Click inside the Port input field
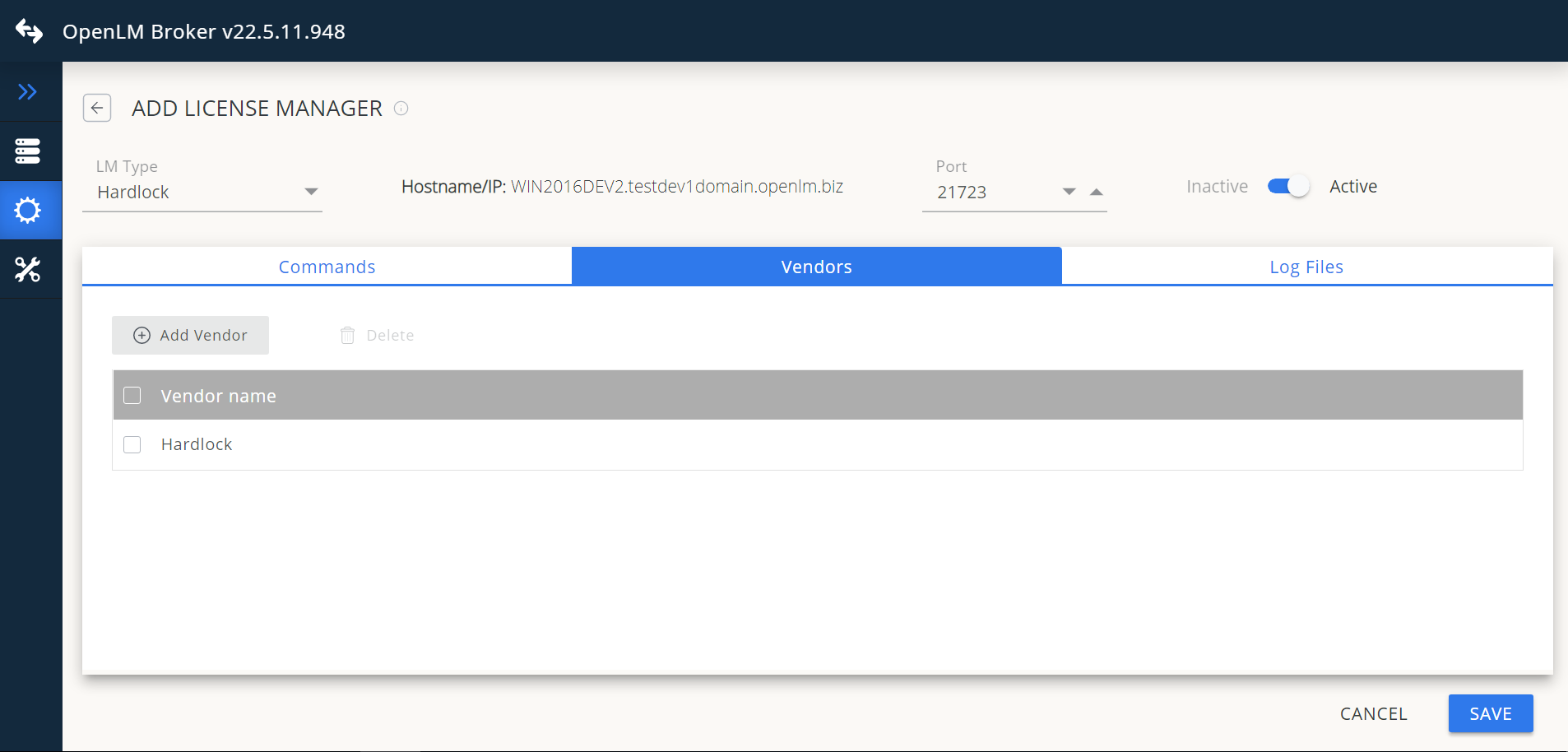Screen dimensions: 1568x752 tap(987, 192)
